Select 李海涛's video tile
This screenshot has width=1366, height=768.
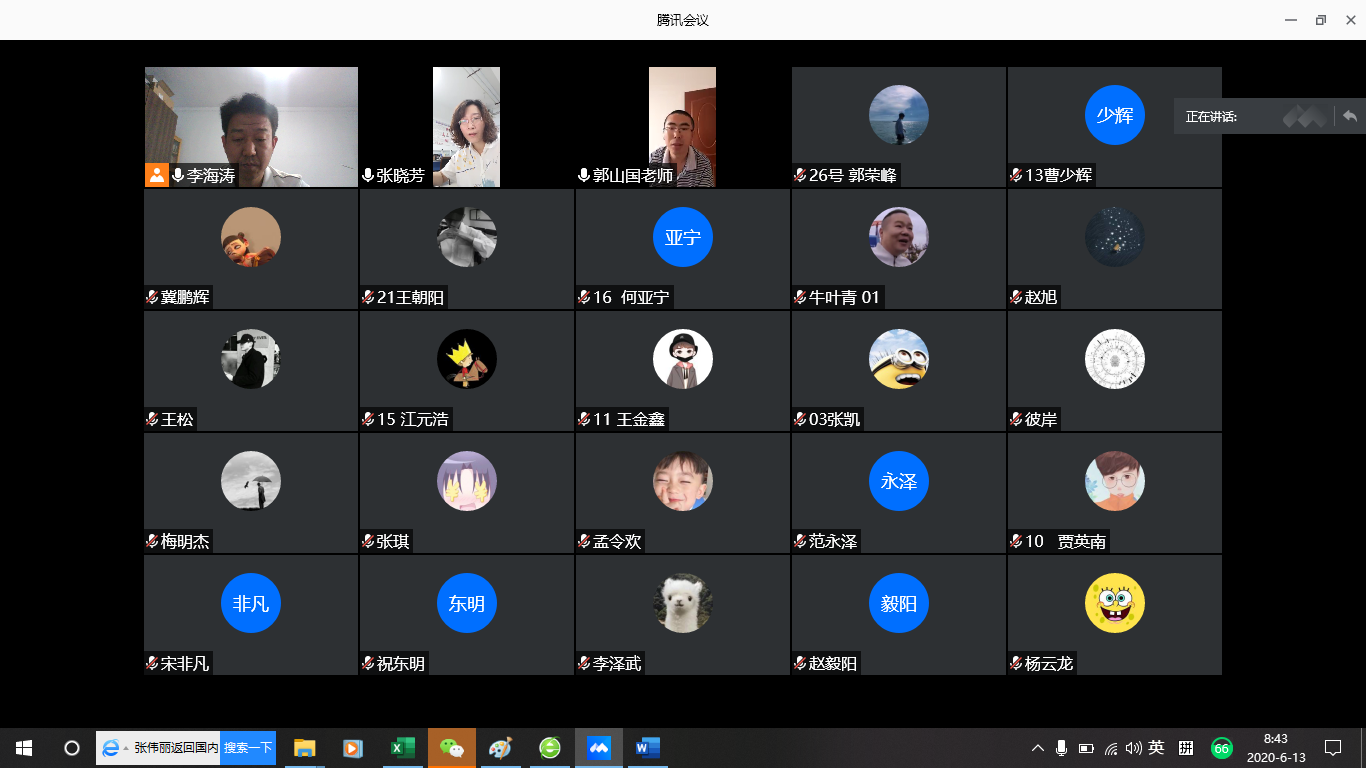click(251, 127)
